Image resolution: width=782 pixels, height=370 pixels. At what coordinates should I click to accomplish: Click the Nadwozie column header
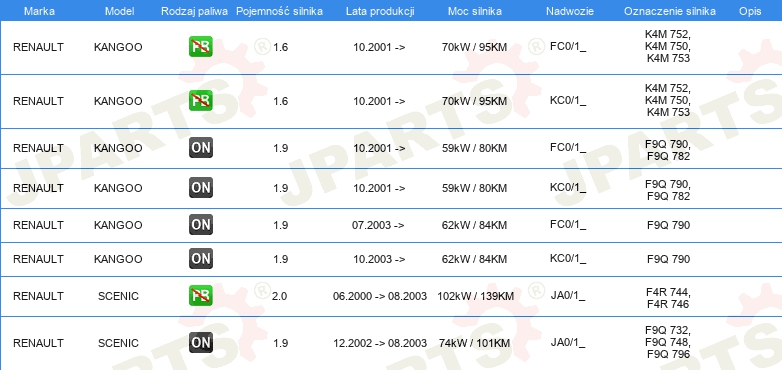point(570,11)
